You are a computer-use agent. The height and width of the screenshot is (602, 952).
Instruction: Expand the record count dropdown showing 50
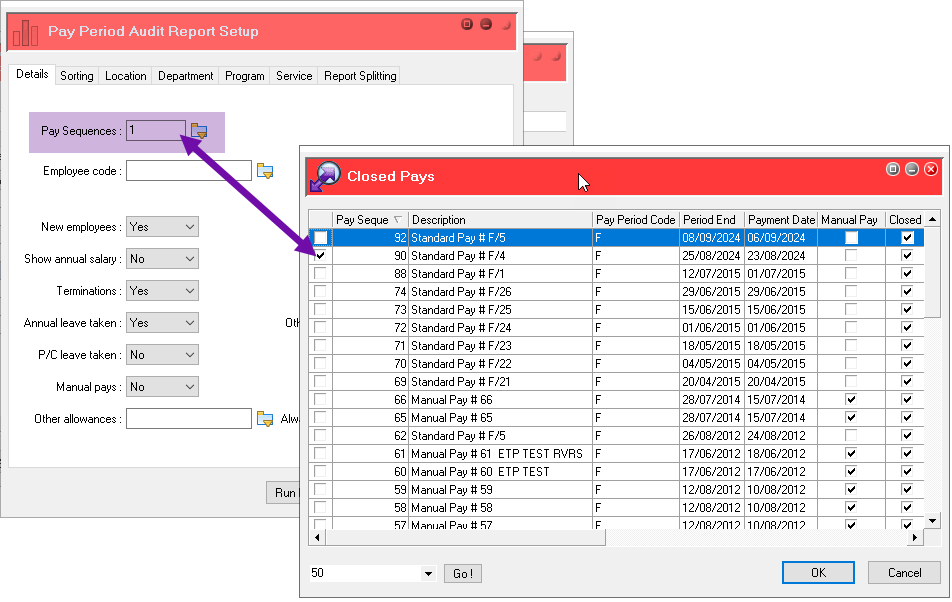pyautogui.click(x=429, y=574)
